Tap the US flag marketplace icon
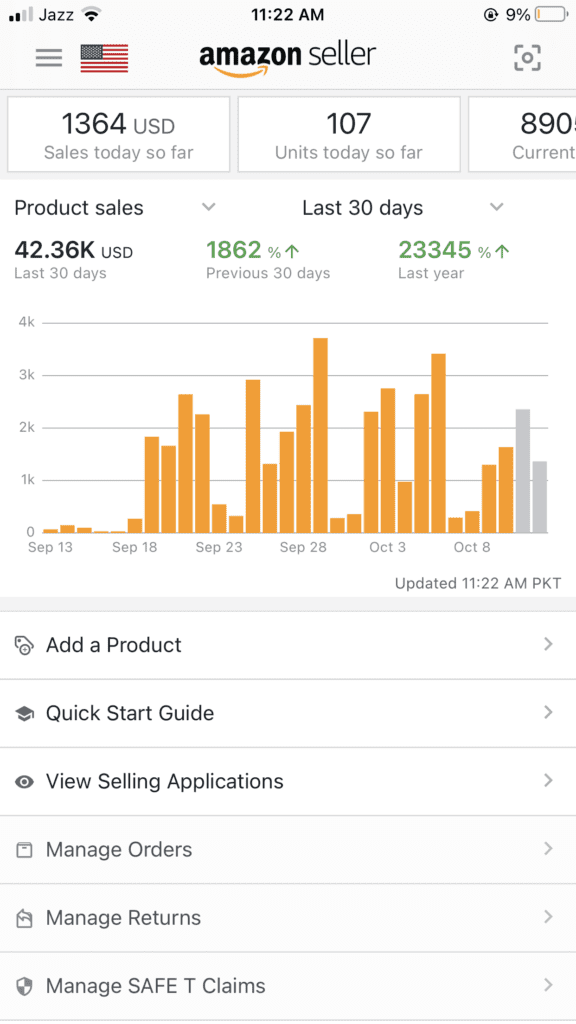 click(x=104, y=58)
